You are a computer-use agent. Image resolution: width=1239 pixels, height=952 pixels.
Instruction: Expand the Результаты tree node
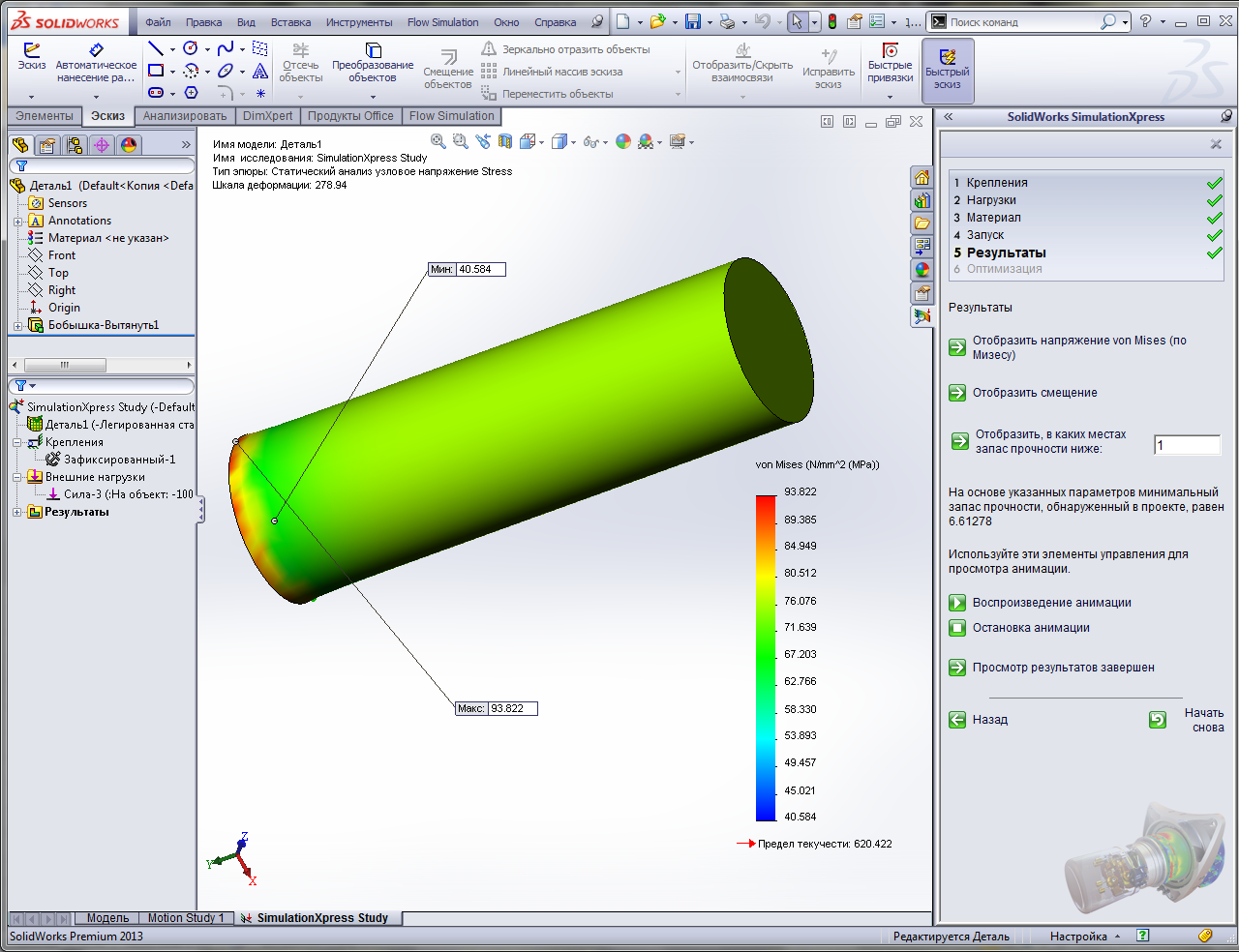[x=17, y=512]
